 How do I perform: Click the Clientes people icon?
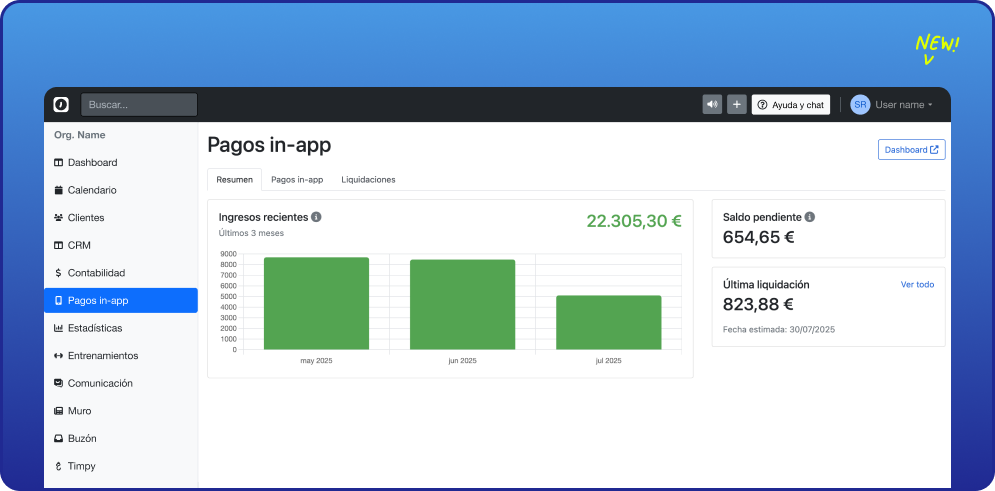pos(58,218)
